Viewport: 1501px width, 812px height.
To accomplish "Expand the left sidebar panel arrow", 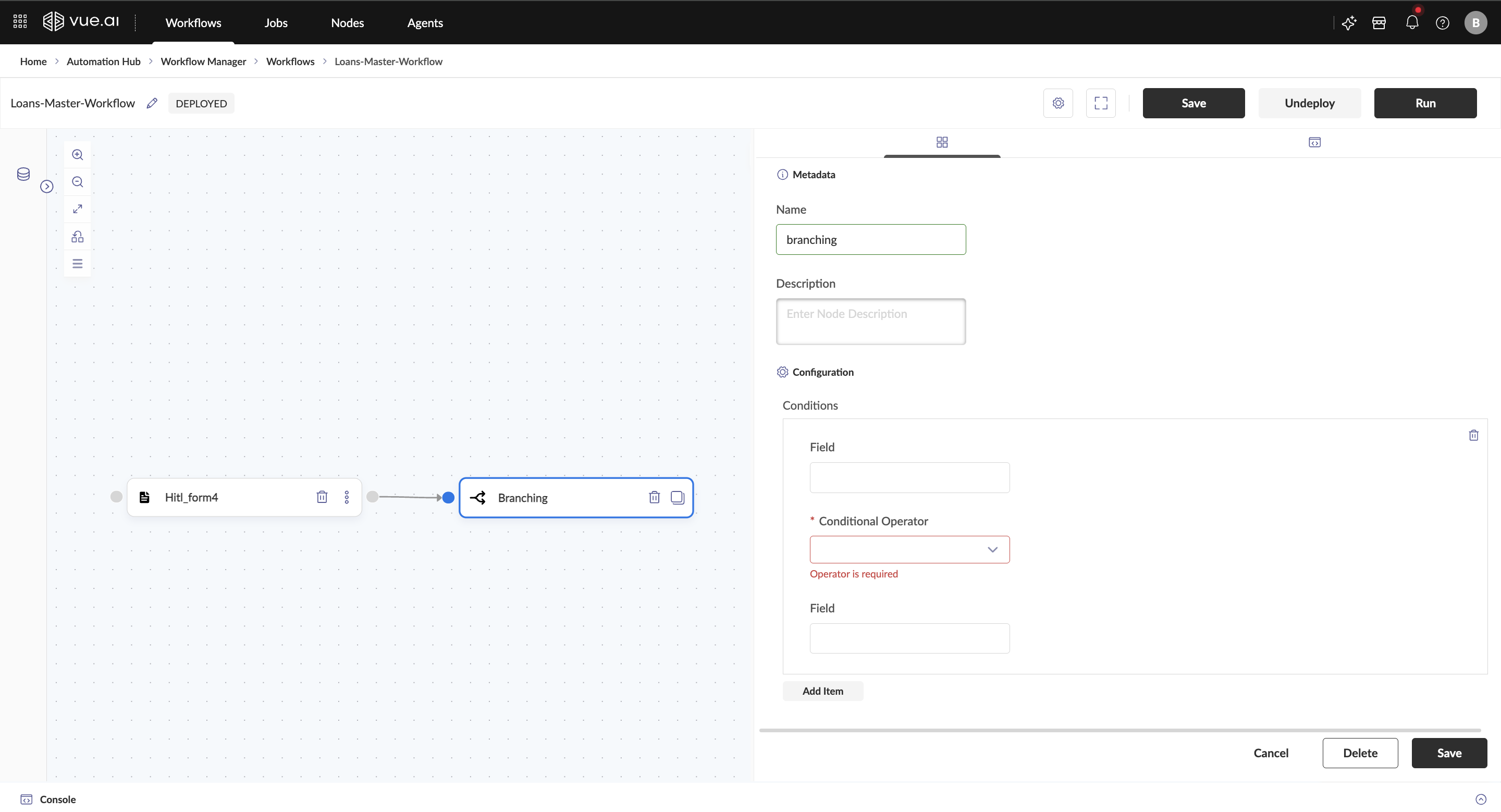I will tap(46, 187).
